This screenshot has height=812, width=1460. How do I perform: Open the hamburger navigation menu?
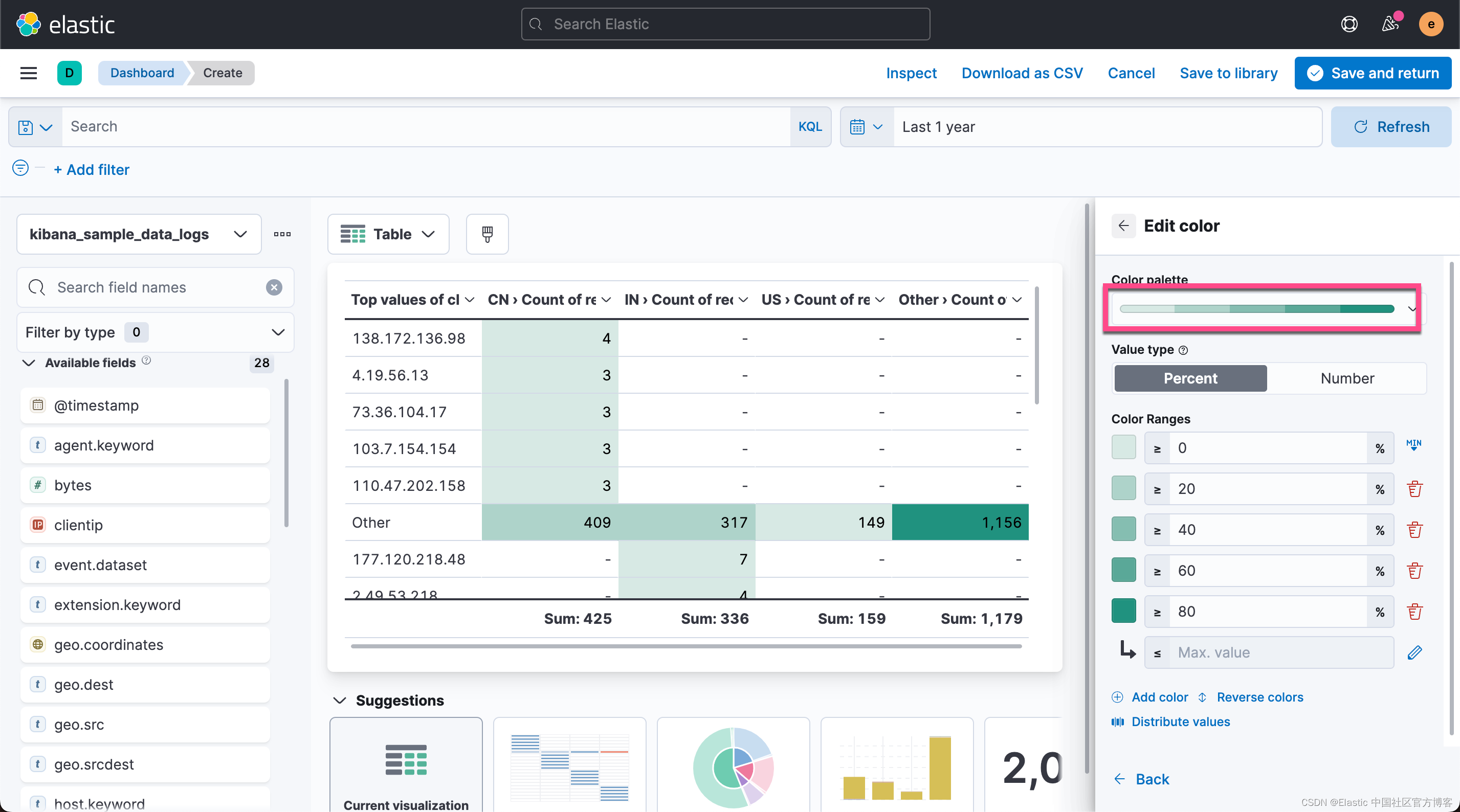28,73
